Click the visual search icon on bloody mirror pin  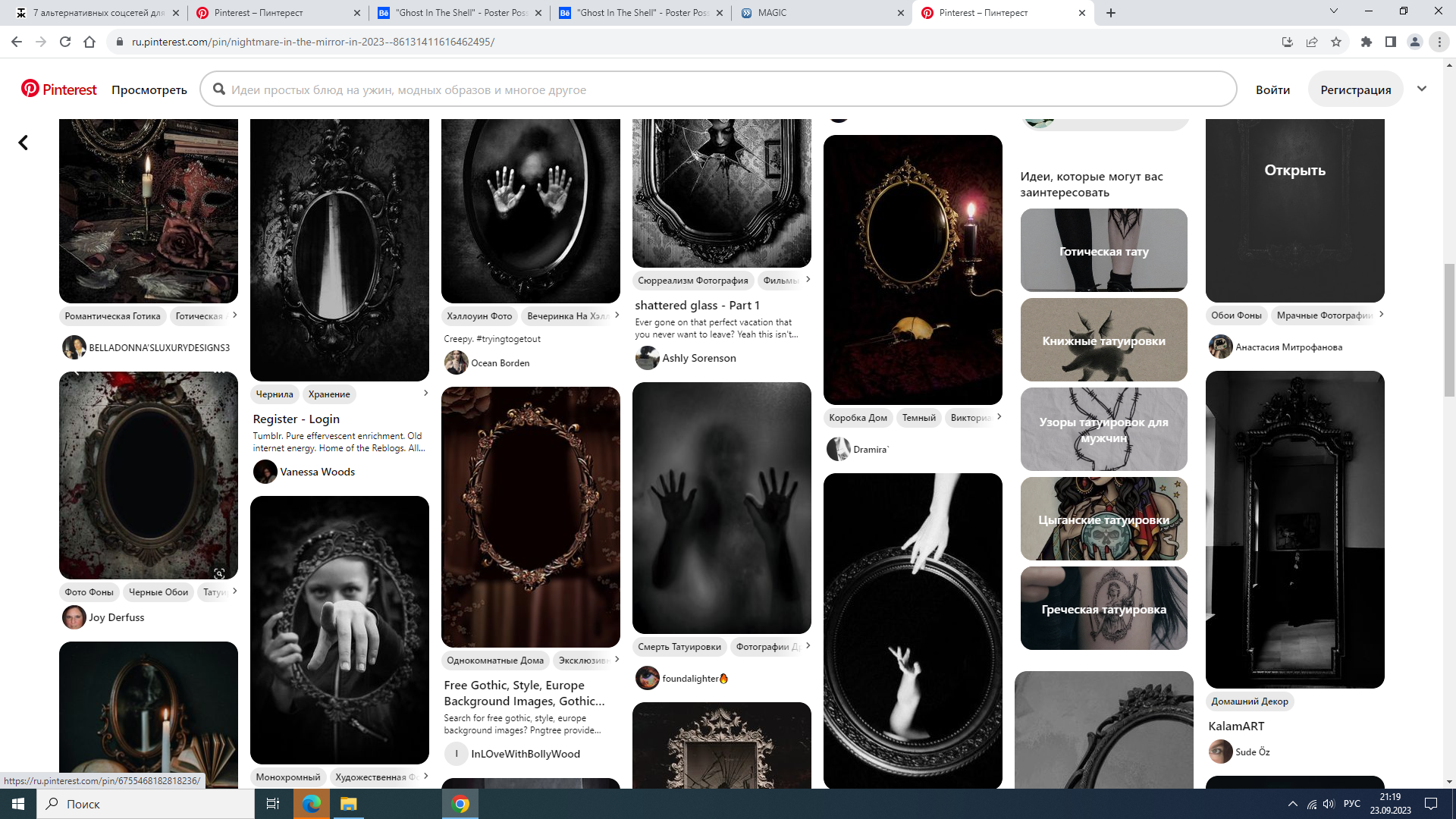tap(219, 573)
